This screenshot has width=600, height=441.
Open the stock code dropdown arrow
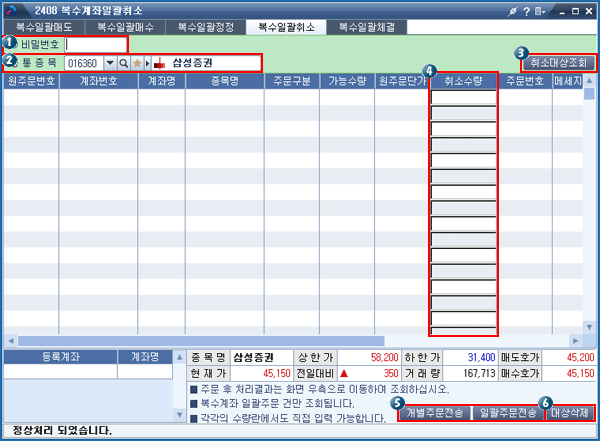pyautogui.click(x=109, y=63)
